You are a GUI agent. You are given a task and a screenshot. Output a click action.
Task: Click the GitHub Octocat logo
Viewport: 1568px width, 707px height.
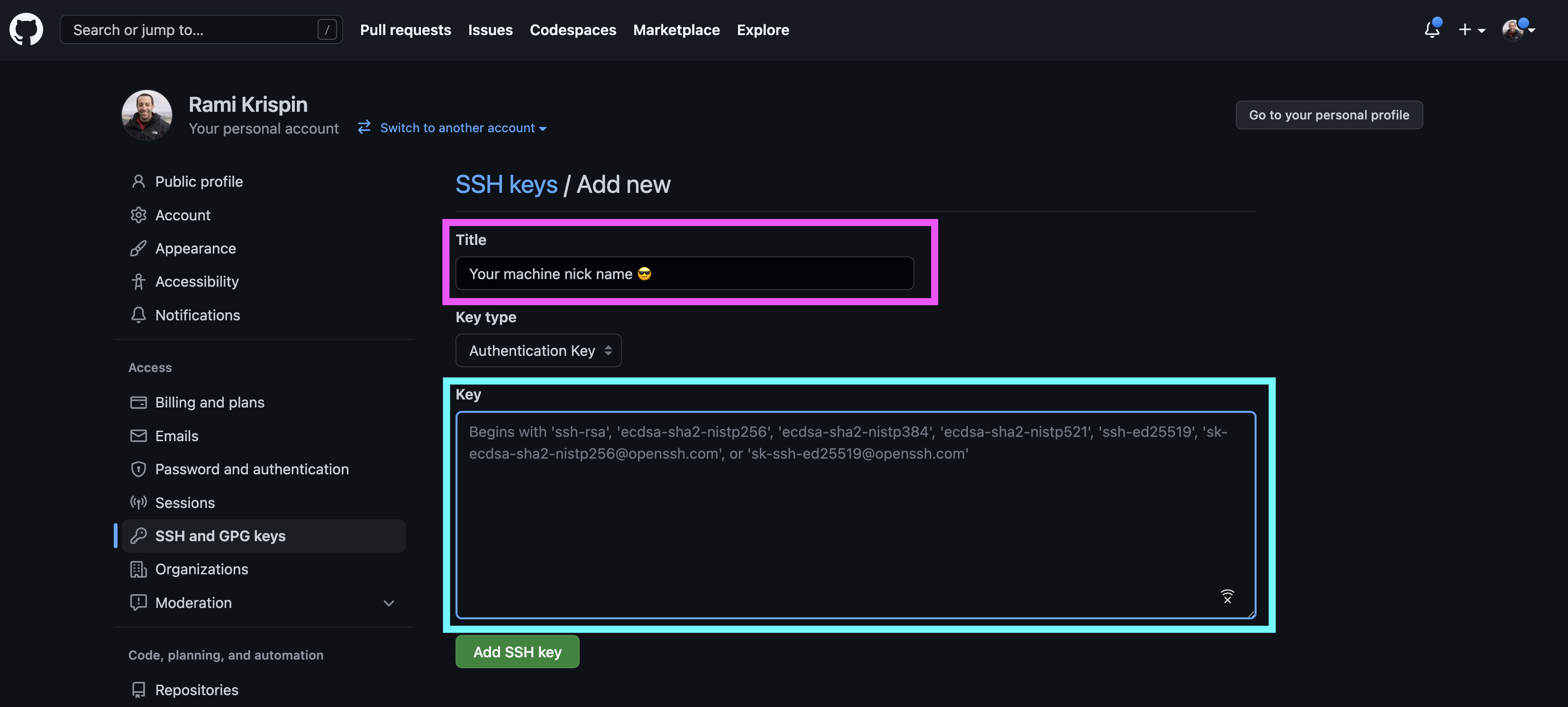coord(26,29)
